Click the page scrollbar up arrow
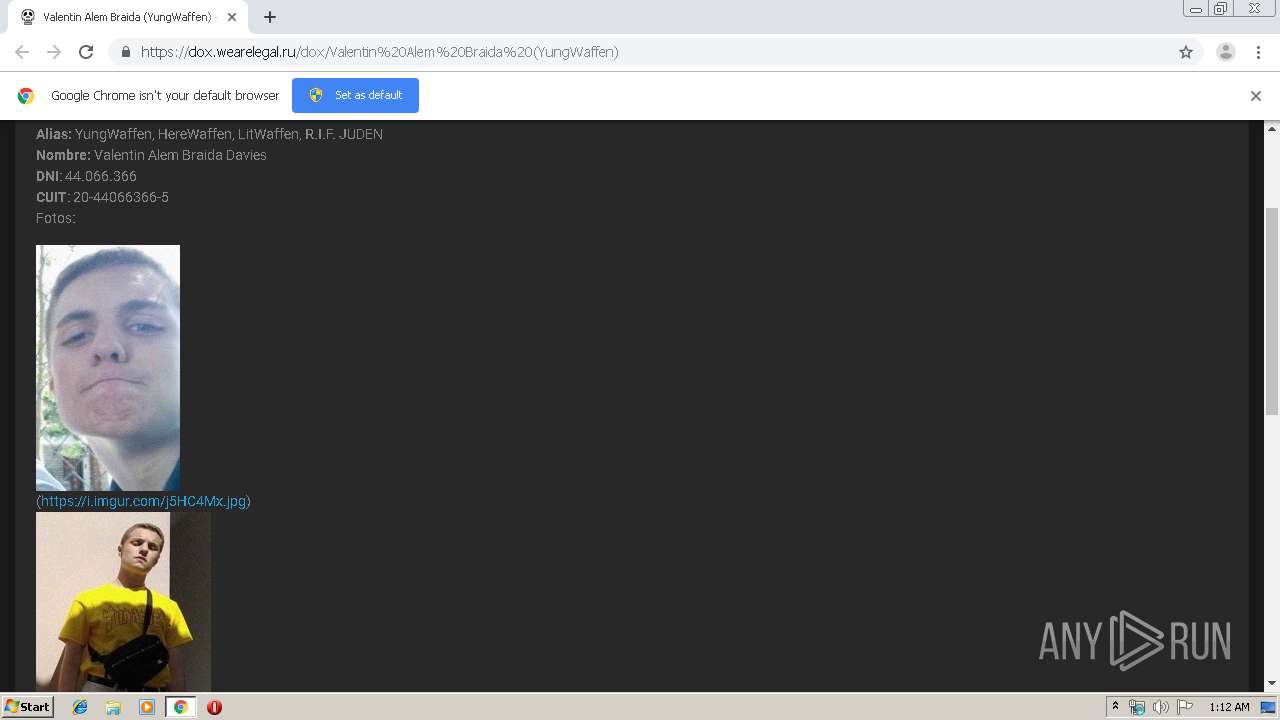The width and height of the screenshot is (1280, 720). 1272,129
